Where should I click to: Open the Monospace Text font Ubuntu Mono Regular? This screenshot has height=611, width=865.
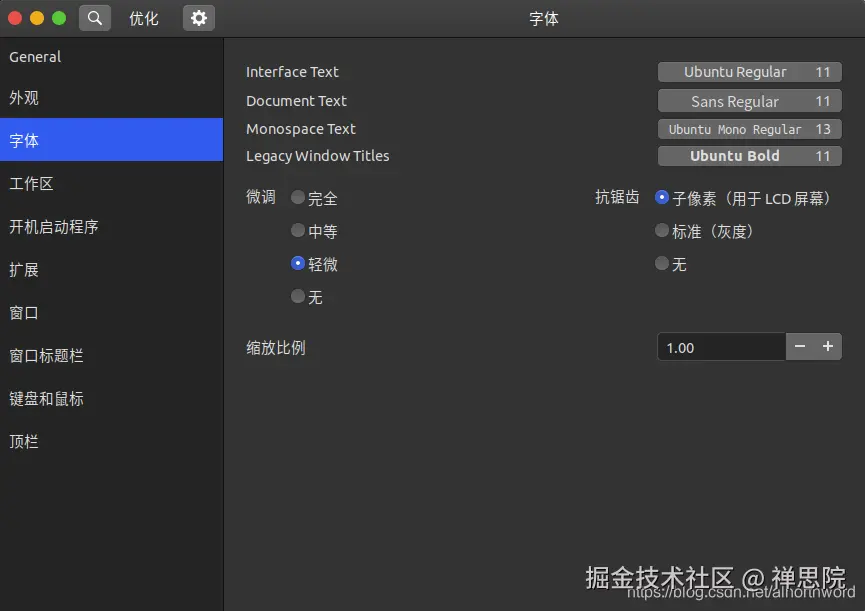tap(748, 128)
